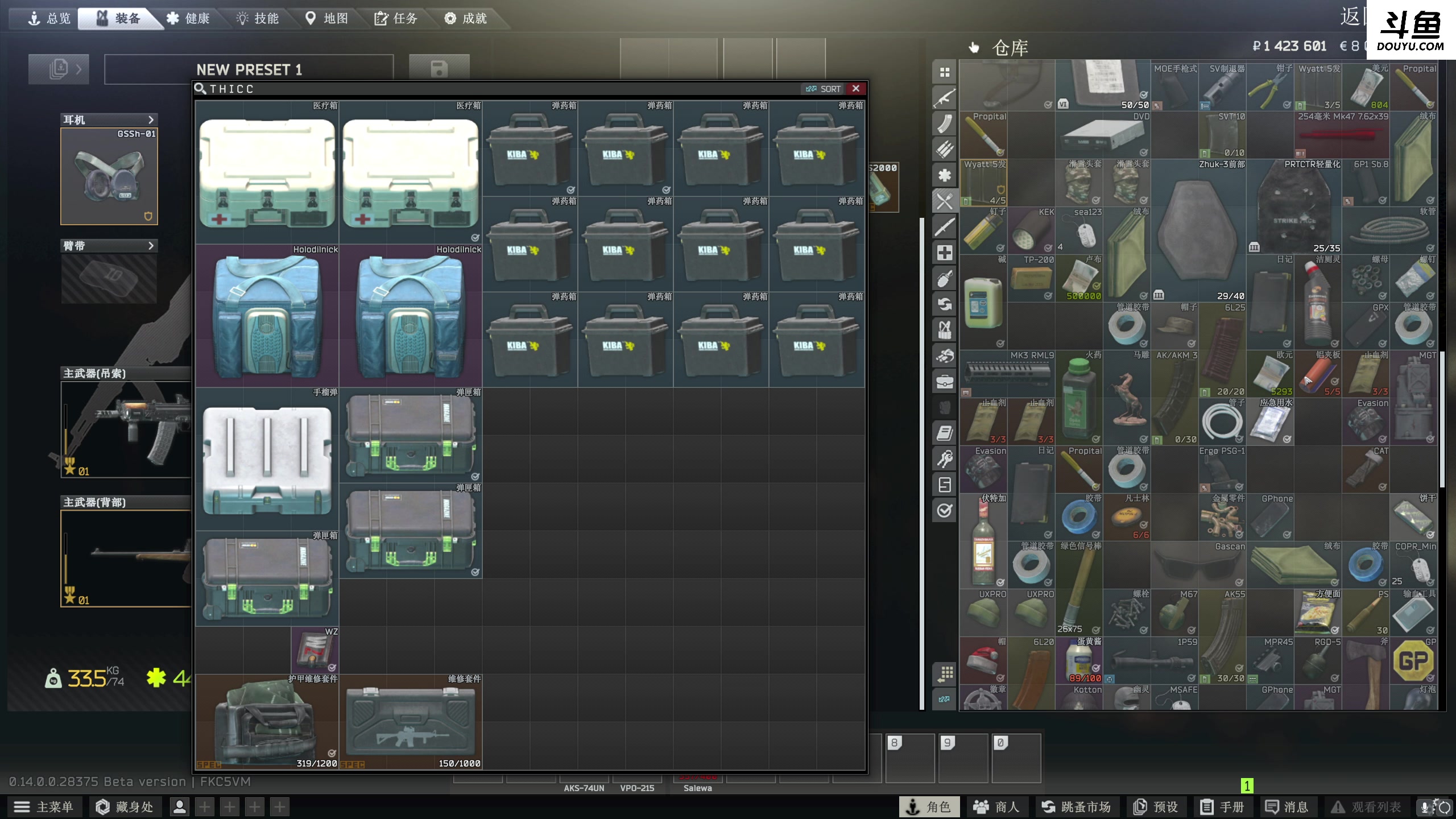Select the GP coin item in stash
Image resolution: width=1456 pixels, height=819 pixels.
pos(1413,660)
